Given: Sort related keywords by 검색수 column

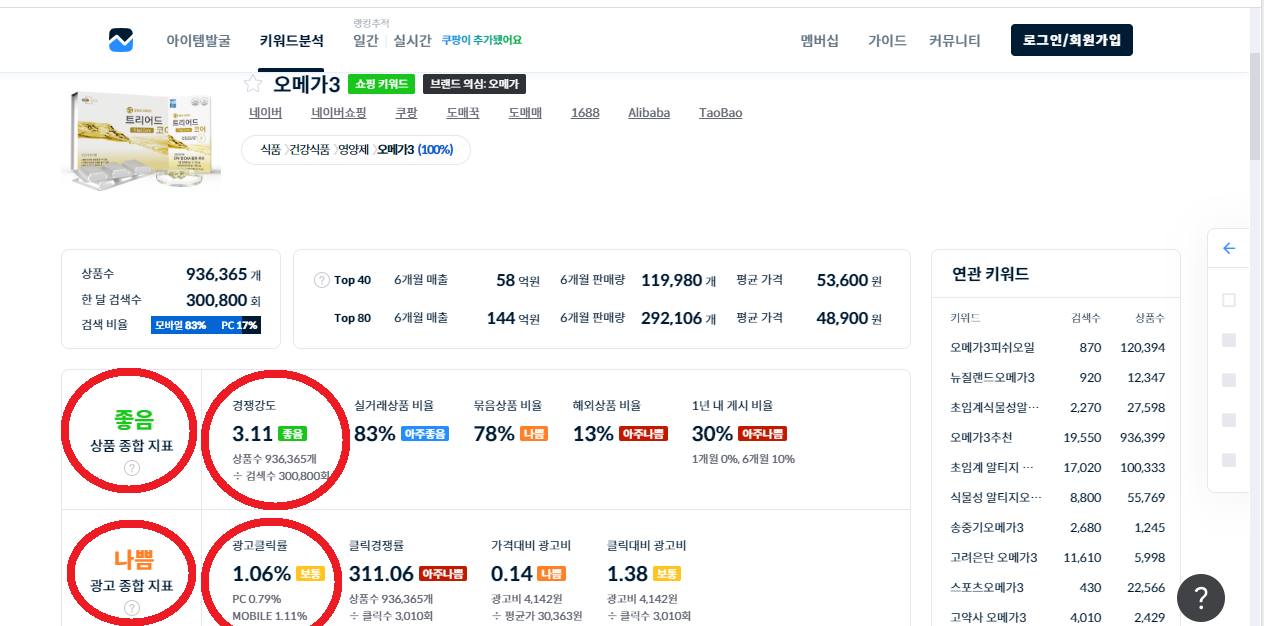Looking at the screenshot, I should pos(1085,317).
